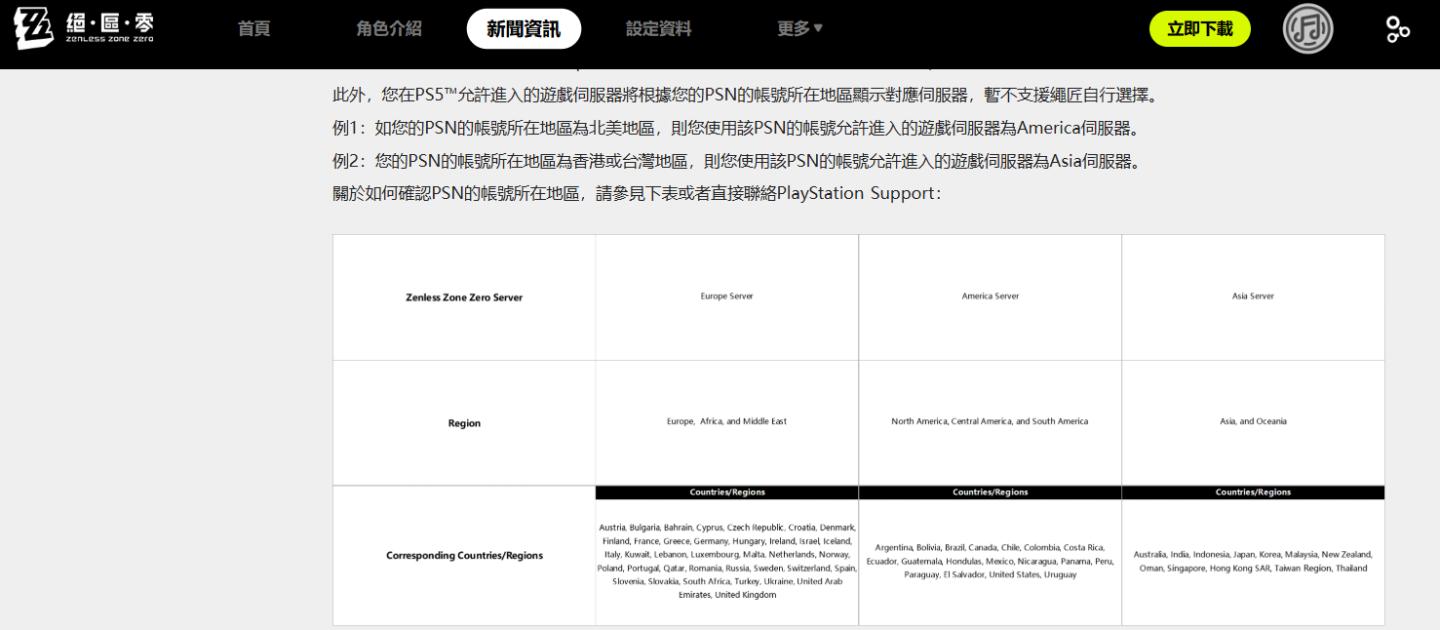
Task: Click the Asia Server table cell
Action: (x=1253, y=297)
